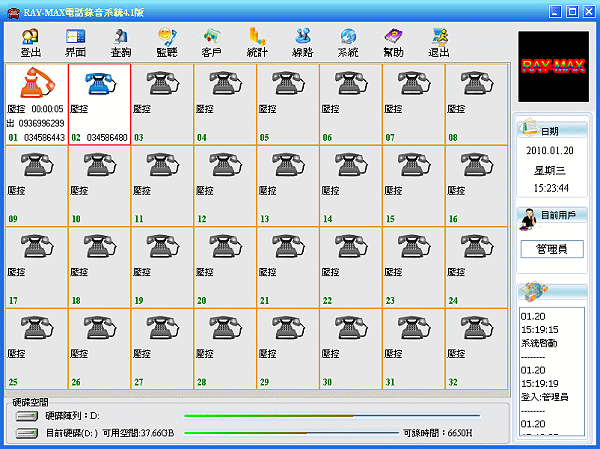Click the 目前硬碟 disk drive icon
The image size is (600, 449).
pyautogui.click(x=27, y=433)
